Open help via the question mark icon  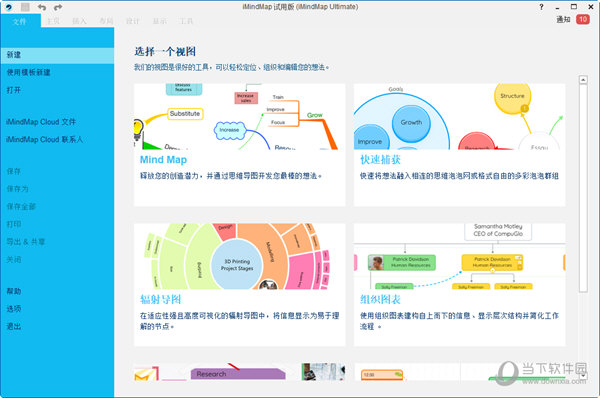tap(541, 7)
